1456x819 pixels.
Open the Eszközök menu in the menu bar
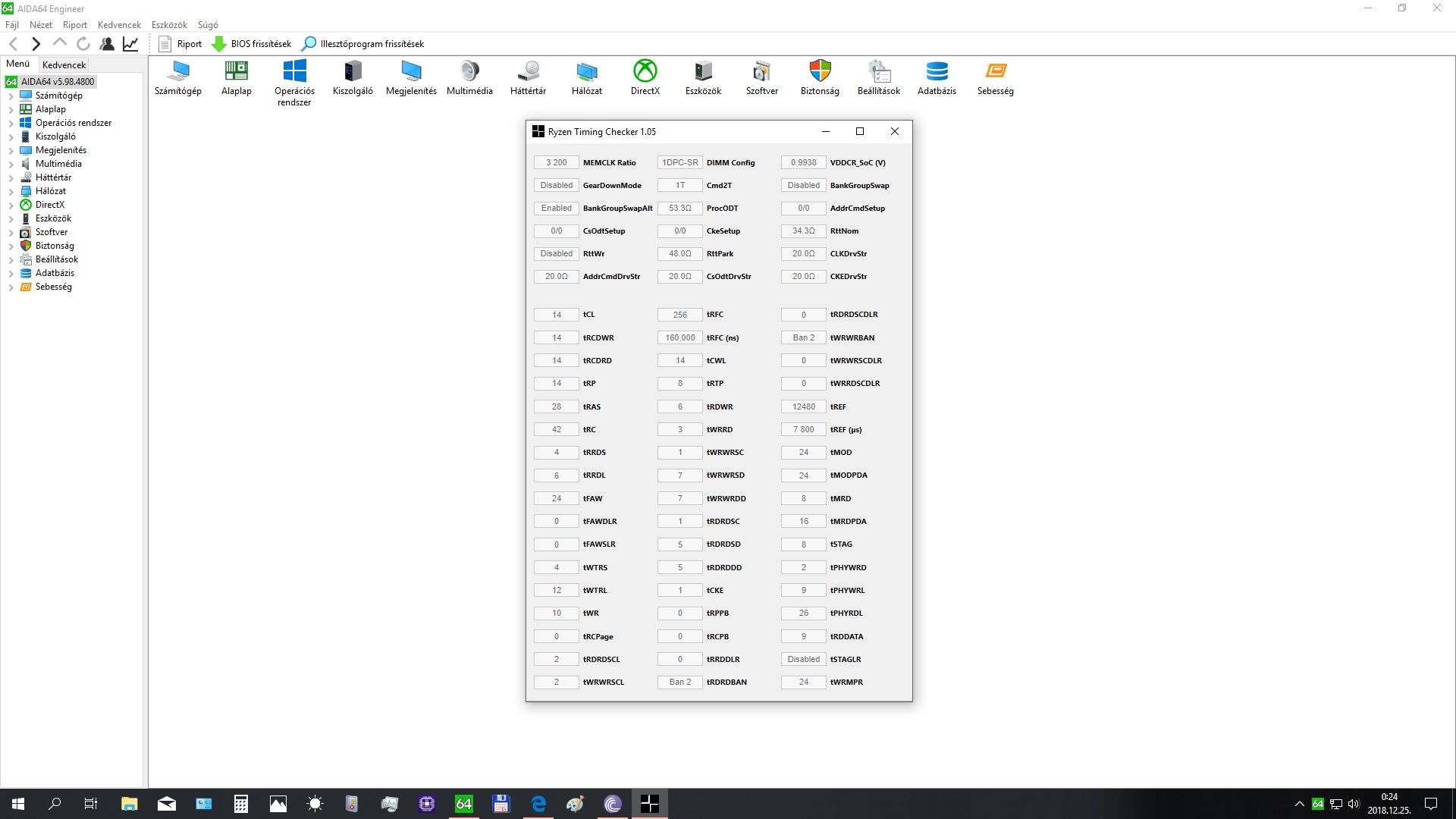169,25
